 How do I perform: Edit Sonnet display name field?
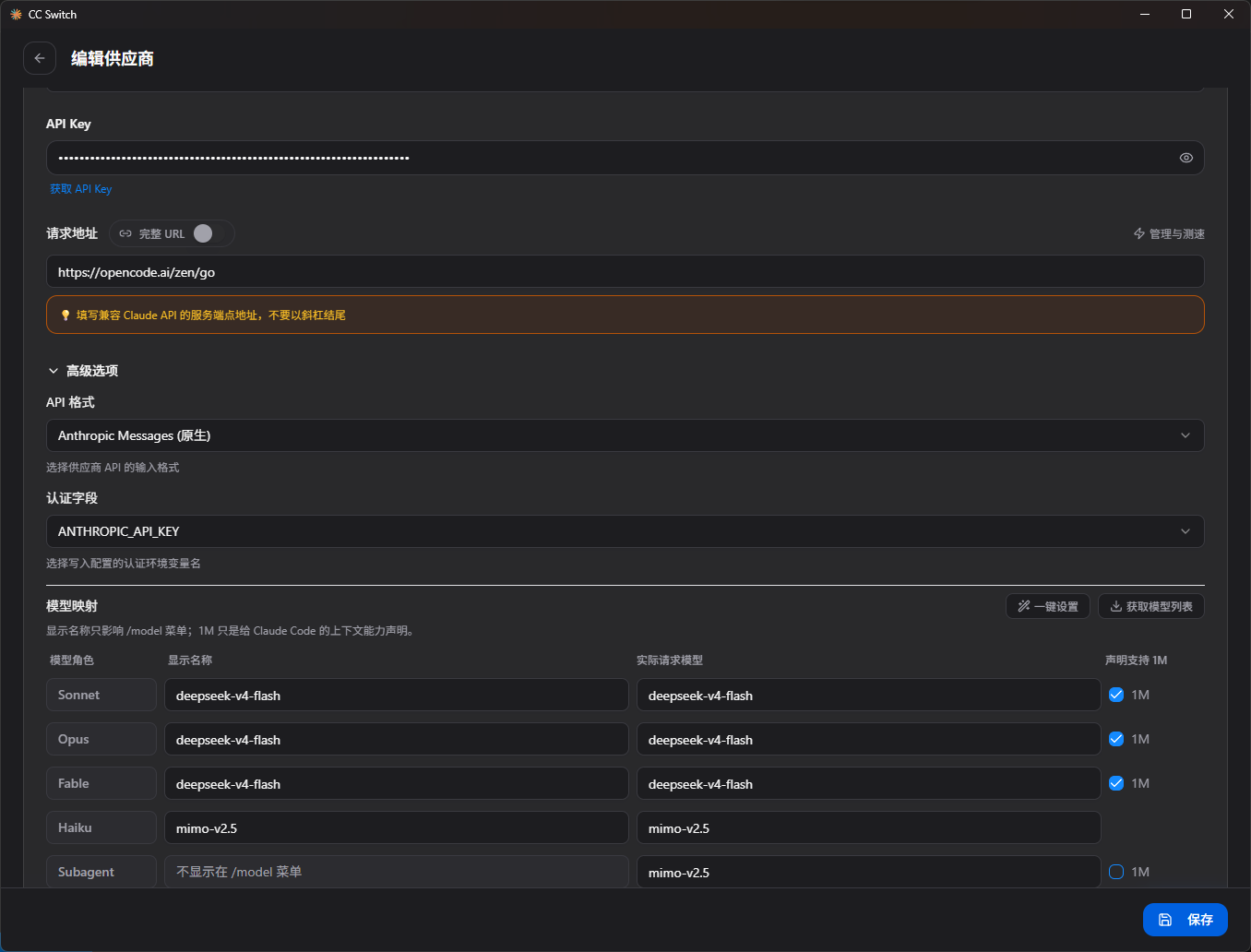tap(396, 695)
